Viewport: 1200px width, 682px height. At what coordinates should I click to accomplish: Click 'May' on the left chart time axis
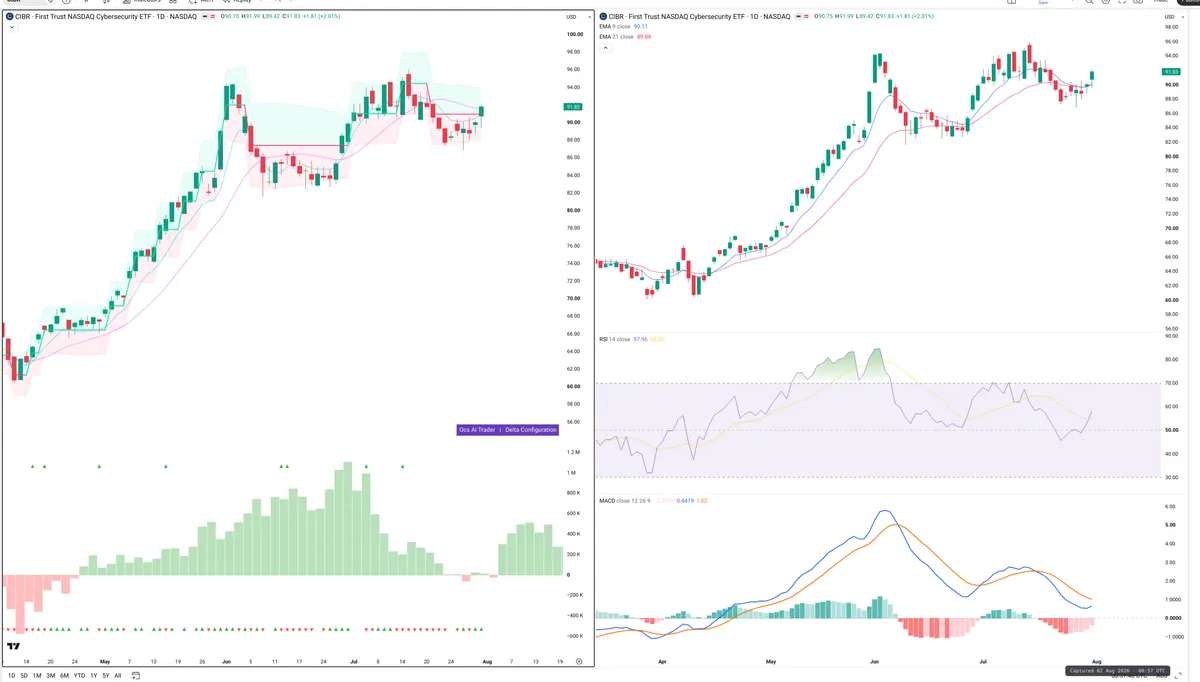pyautogui.click(x=104, y=661)
